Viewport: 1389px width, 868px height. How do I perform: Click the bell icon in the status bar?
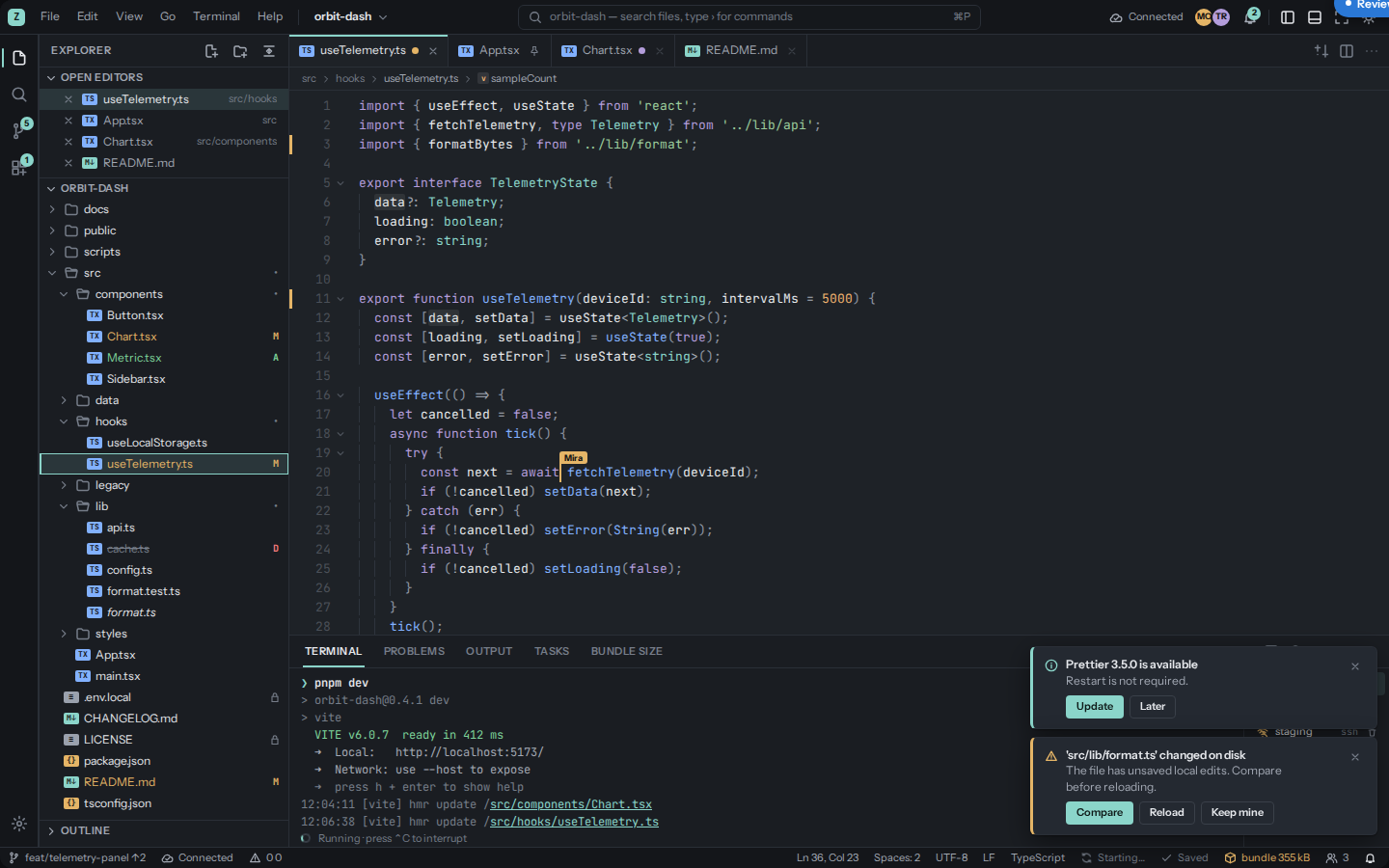tap(1370, 857)
